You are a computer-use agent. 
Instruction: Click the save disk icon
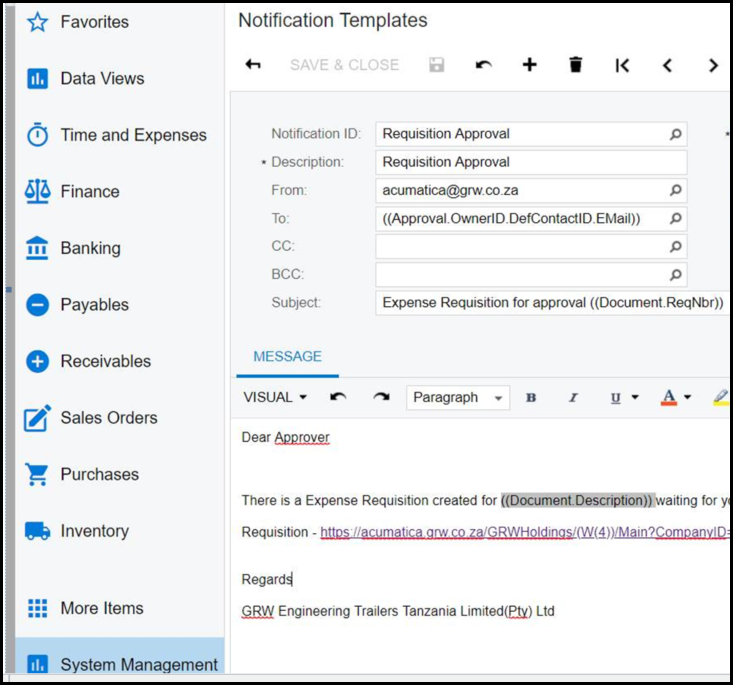[x=436, y=65]
